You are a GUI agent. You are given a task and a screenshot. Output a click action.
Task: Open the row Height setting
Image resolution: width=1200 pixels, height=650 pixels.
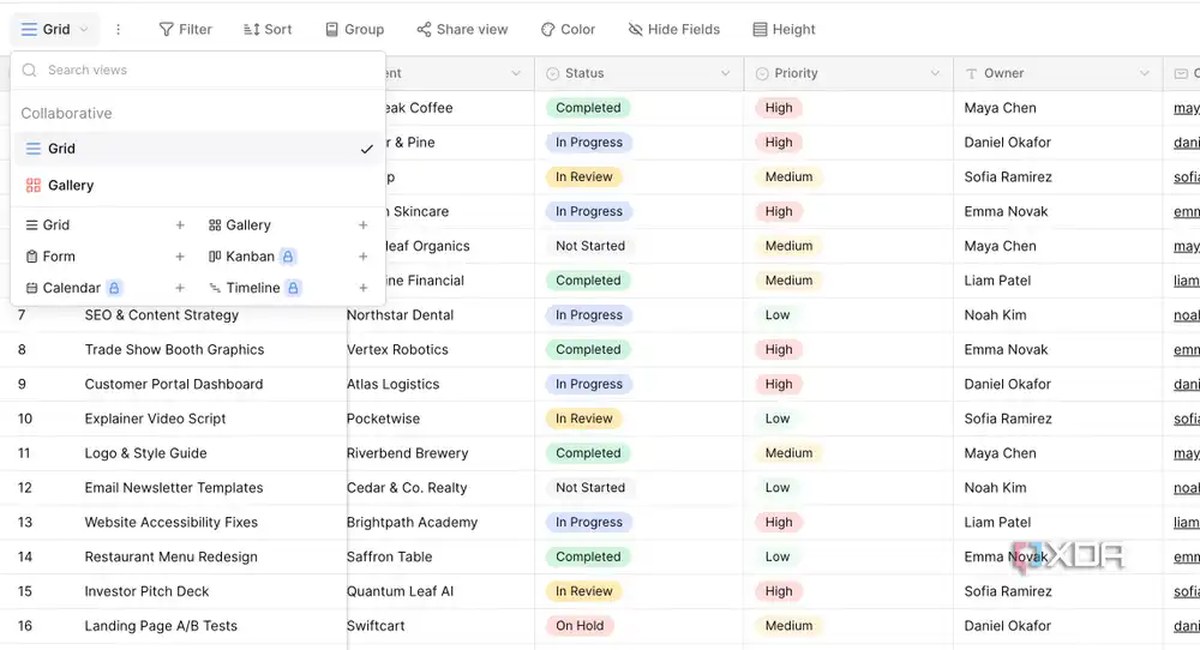click(x=784, y=30)
